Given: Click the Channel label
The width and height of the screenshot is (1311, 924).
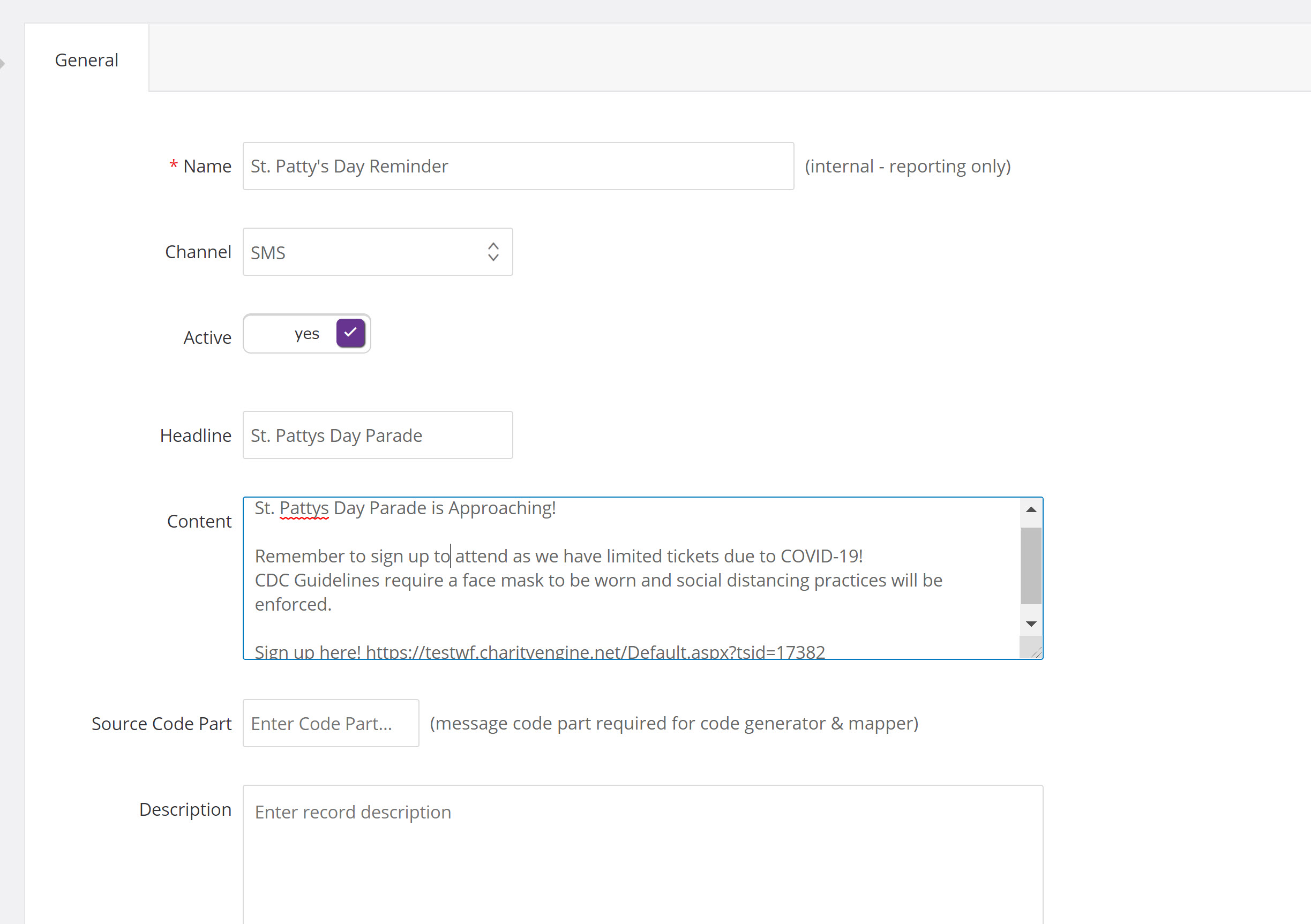Looking at the screenshot, I should point(198,252).
